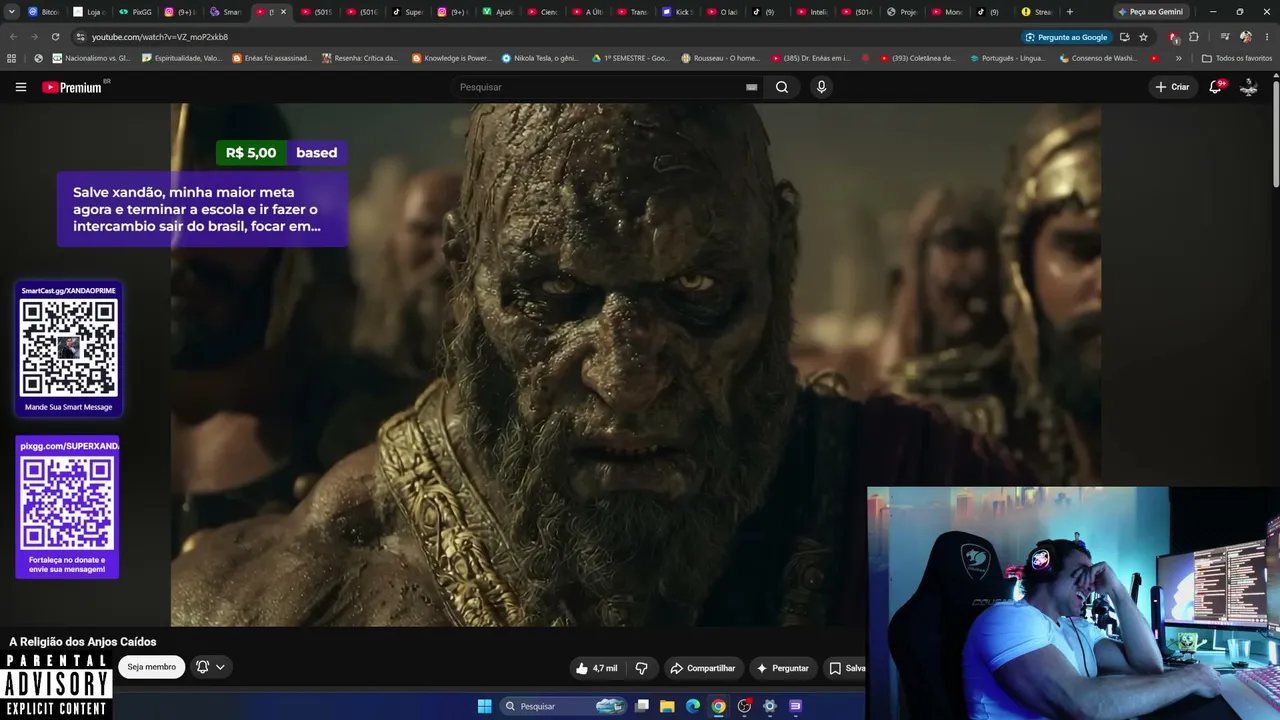The image size is (1280, 720).
Task: Open the Chrome extensions puzzle icon
Action: point(1194,37)
